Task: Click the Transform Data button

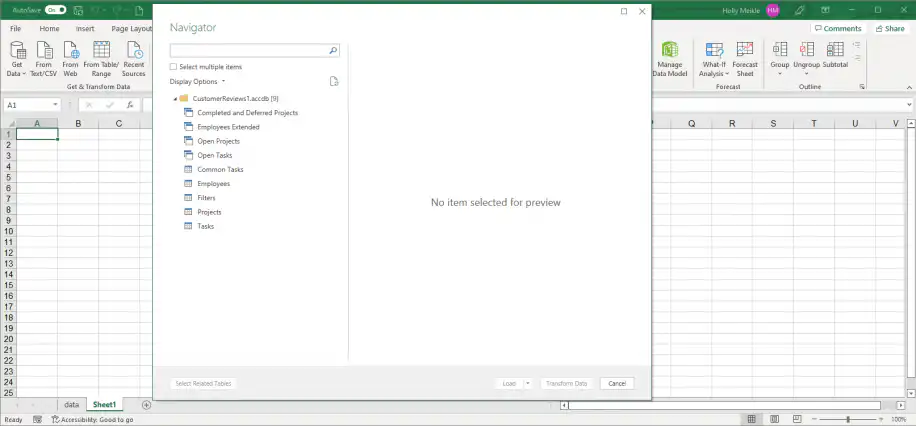Action: point(566,384)
